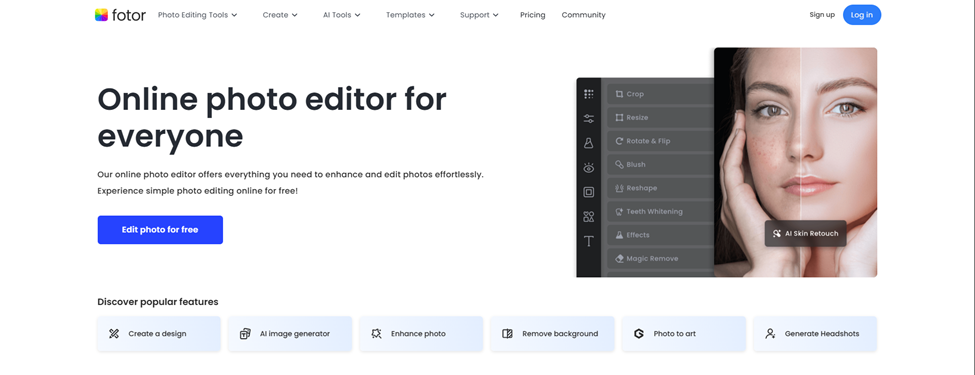The image size is (975, 375).
Task: Click the Generate Headshots person icon
Action: pos(770,334)
